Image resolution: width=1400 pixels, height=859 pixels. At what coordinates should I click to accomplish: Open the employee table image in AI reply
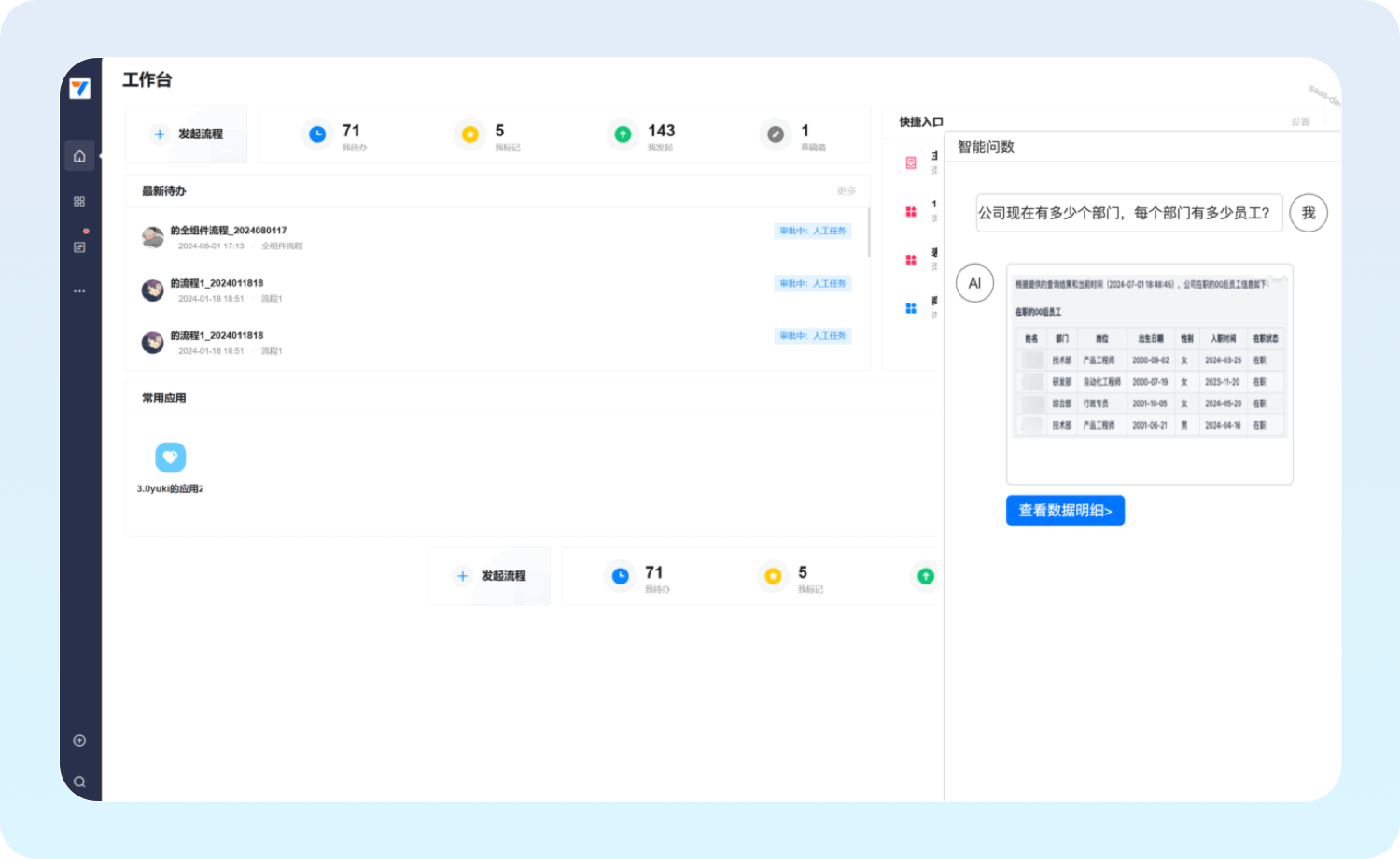pos(1150,373)
